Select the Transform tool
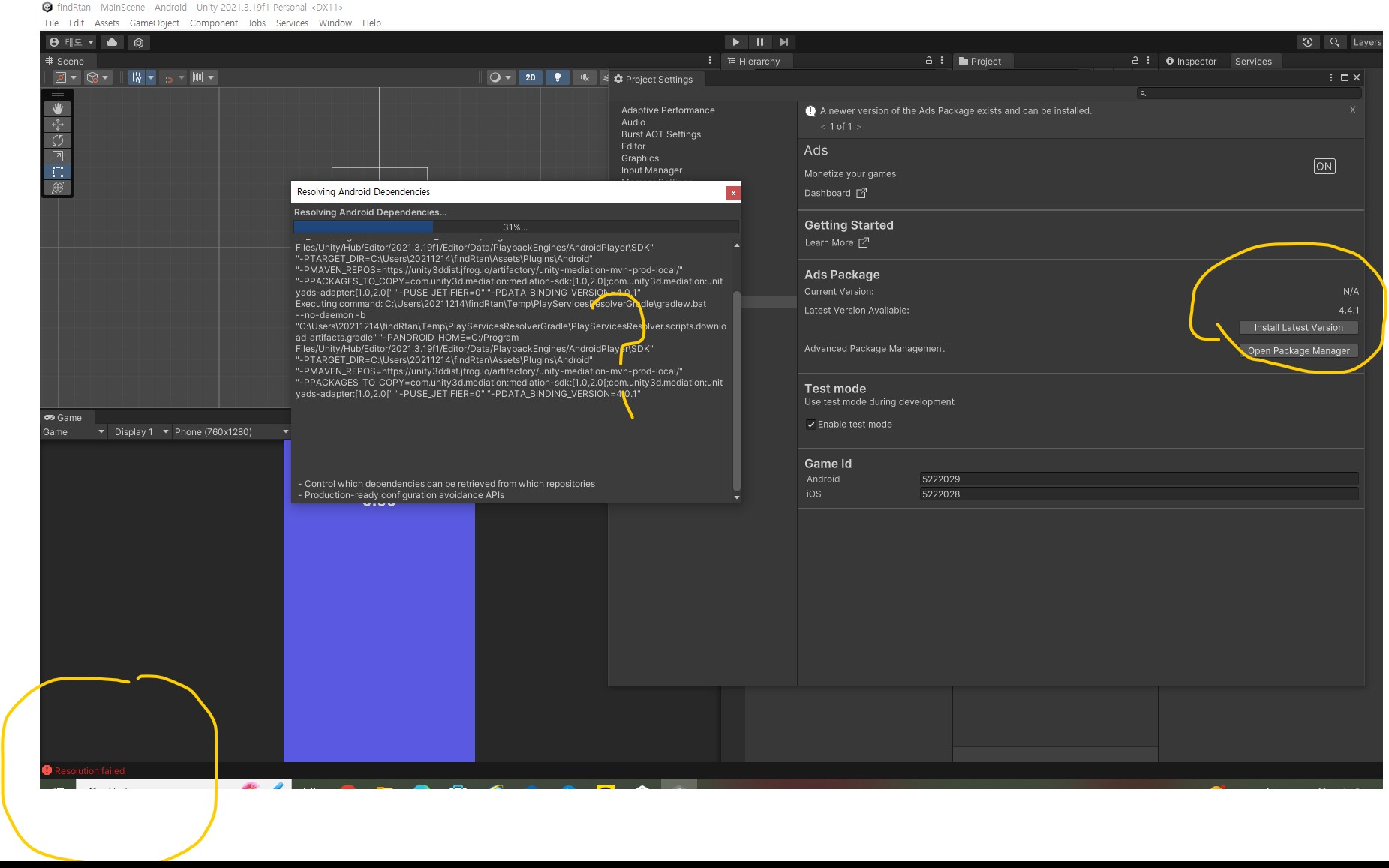The width and height of the screenshot is (1389, 868). (58, 188)
